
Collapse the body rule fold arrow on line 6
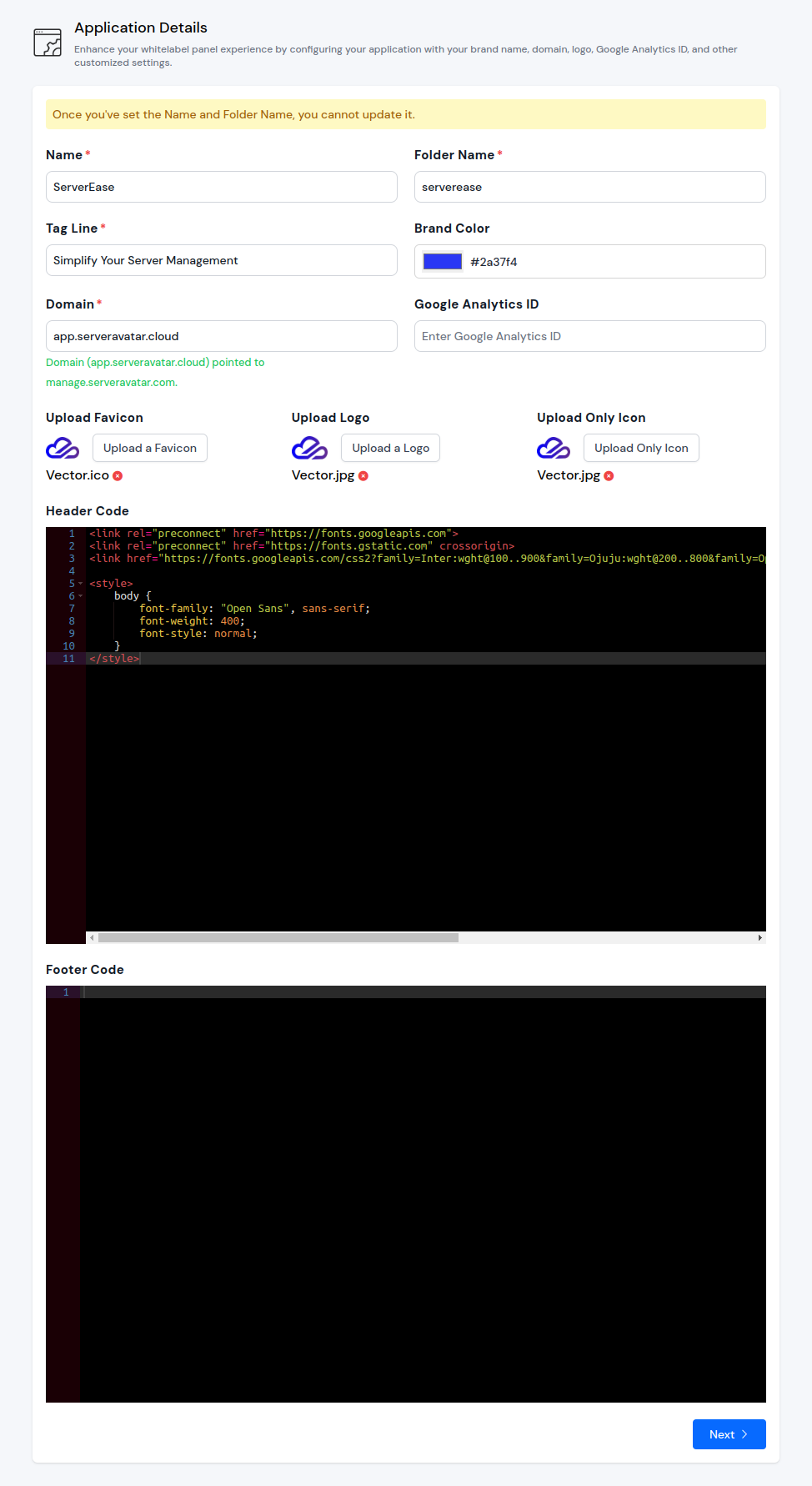click(81, 596)
